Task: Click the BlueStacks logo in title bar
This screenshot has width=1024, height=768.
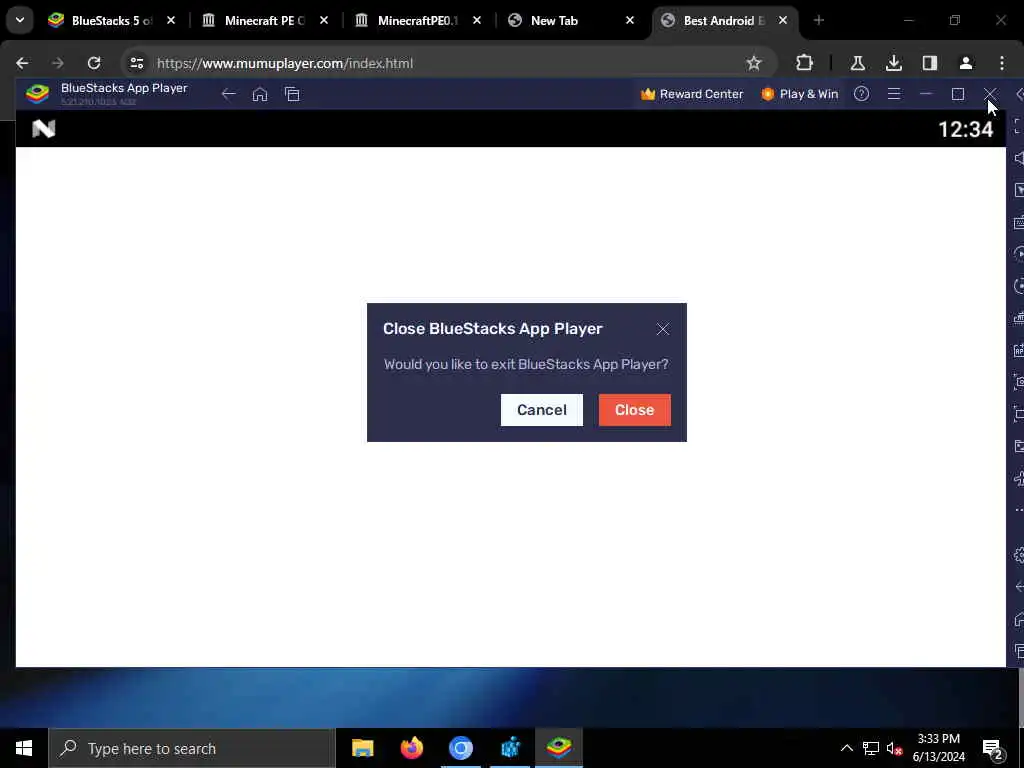Action: point(37,93)
